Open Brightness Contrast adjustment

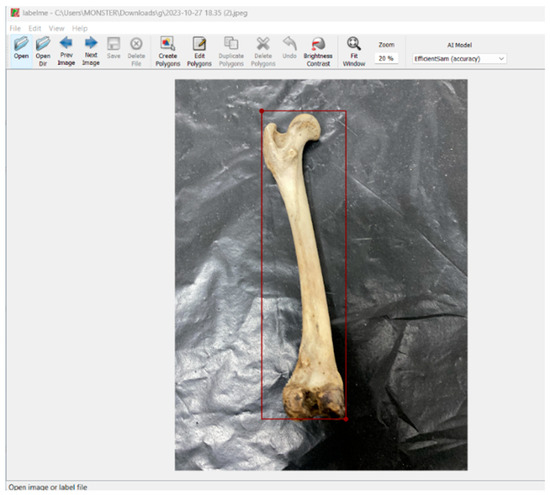[x=318, y=51]
